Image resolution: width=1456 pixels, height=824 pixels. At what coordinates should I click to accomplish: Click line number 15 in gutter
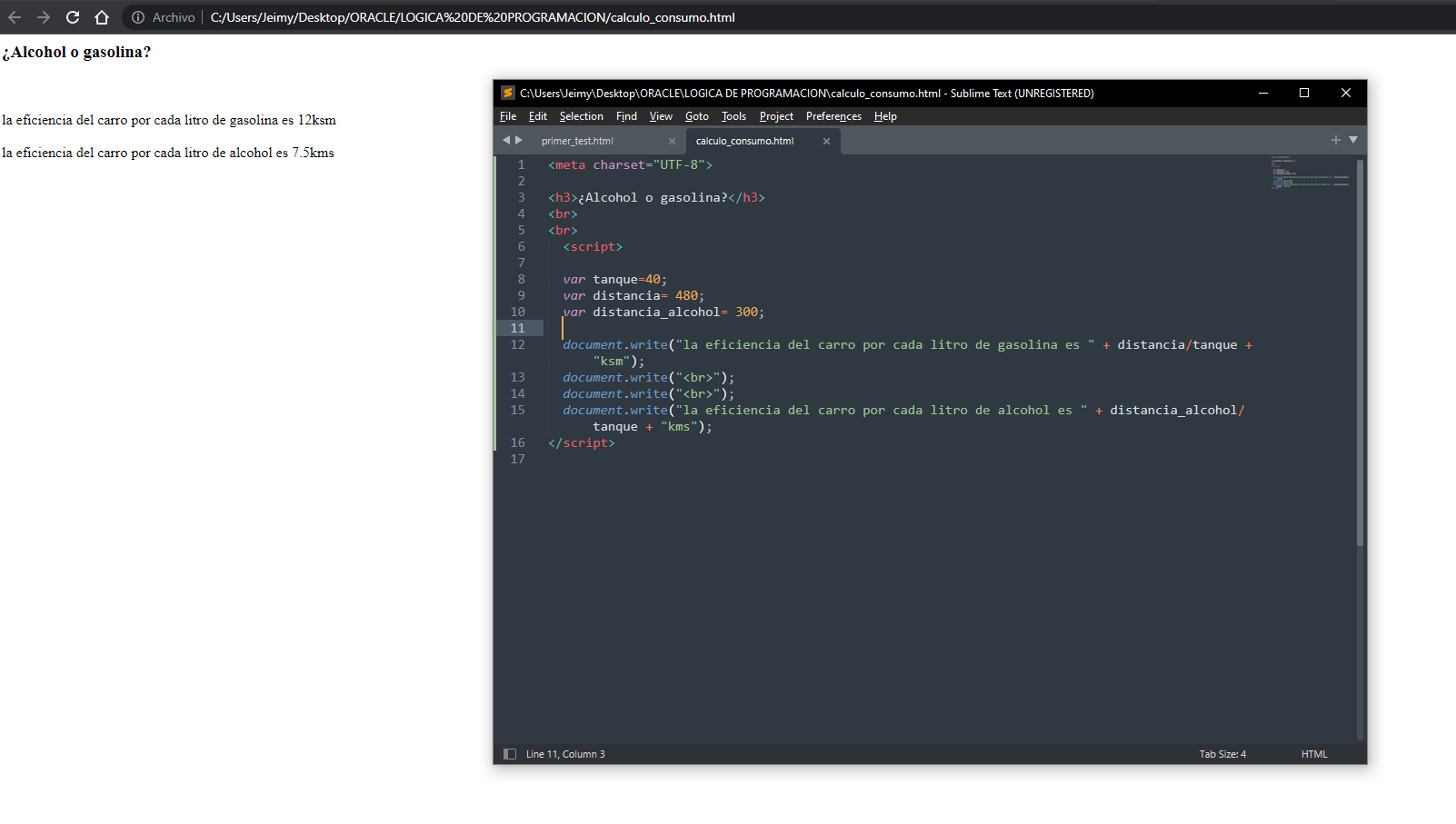(518, 410)
